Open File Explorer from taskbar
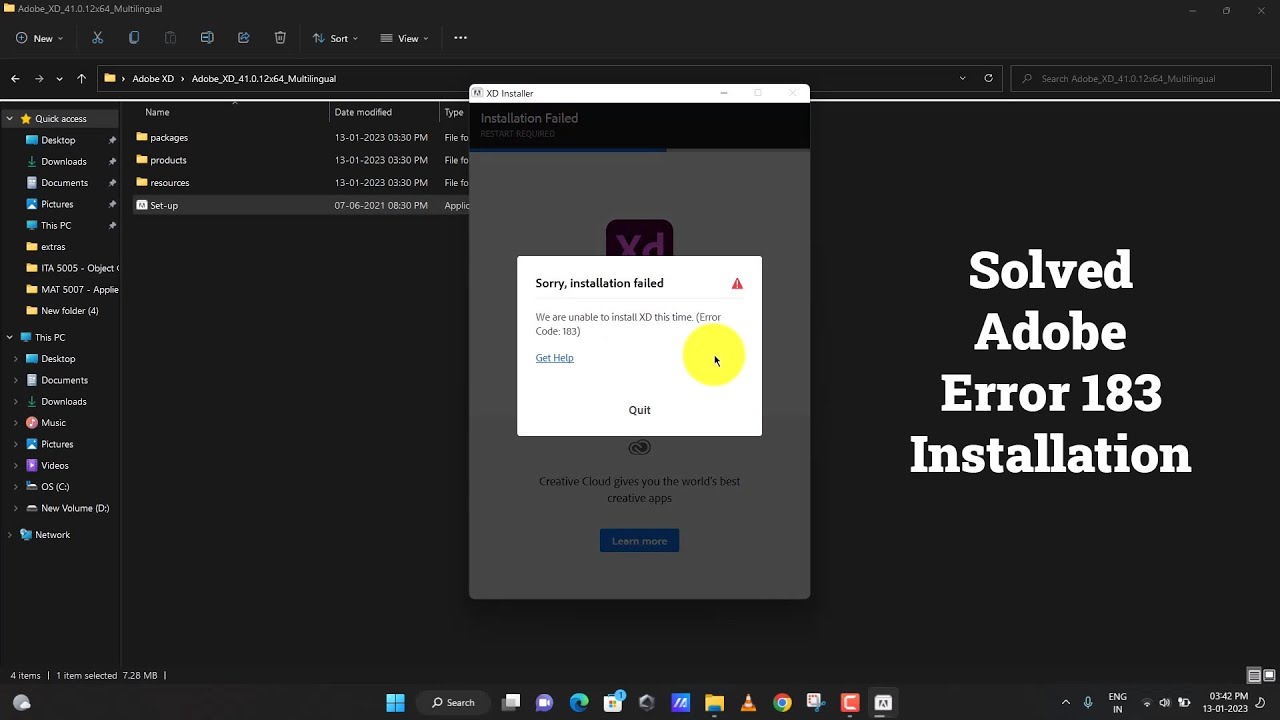This screenshot has height=720, width=1280. (x=714, y=703)
